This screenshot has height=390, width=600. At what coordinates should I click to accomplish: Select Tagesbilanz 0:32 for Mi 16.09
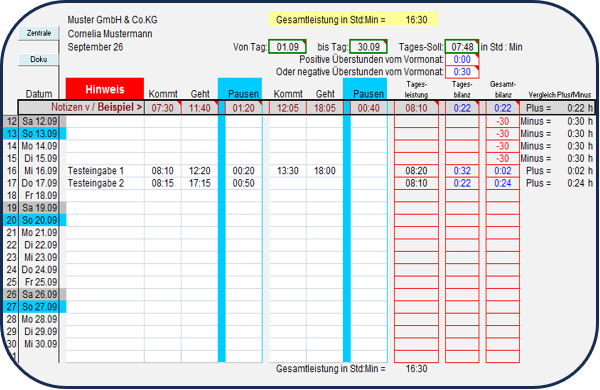click(x=462, y=171)
